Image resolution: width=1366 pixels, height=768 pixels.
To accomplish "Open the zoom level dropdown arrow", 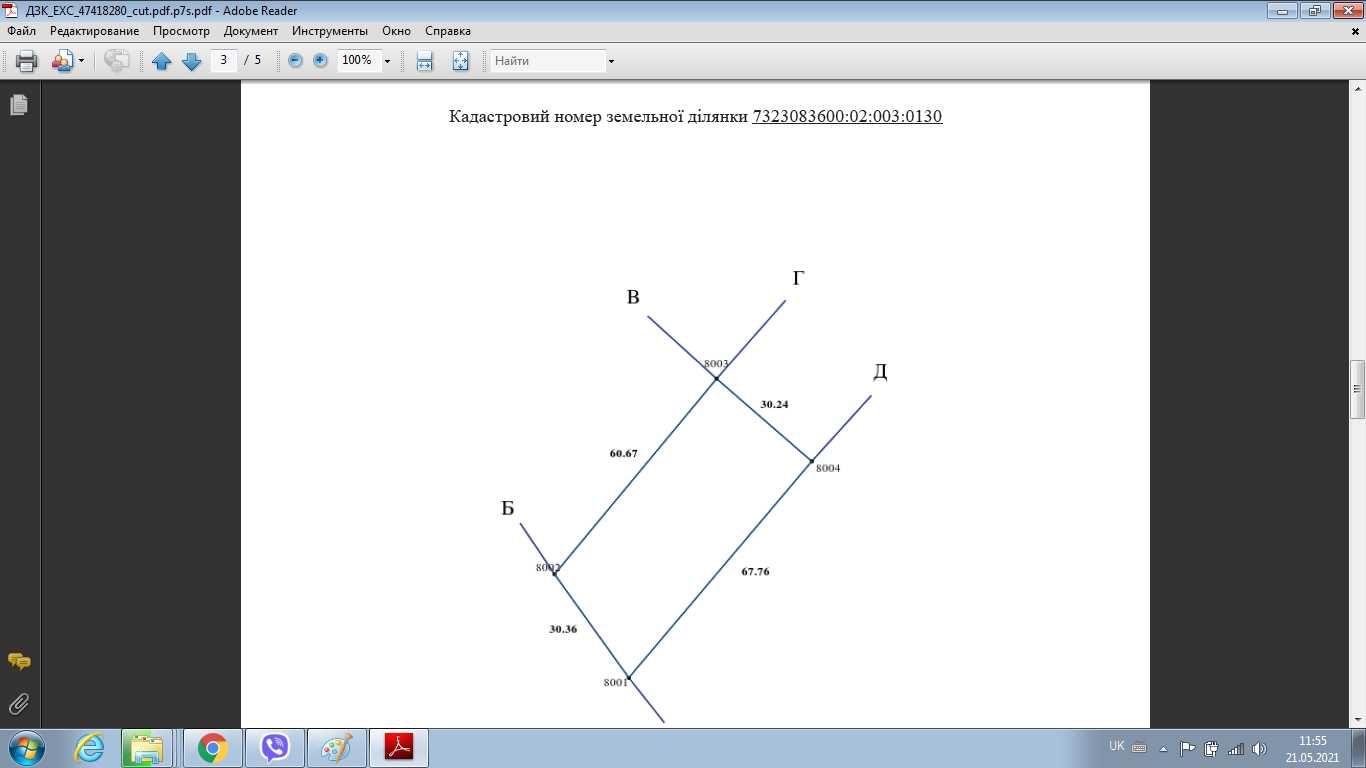I will point(388,61).
